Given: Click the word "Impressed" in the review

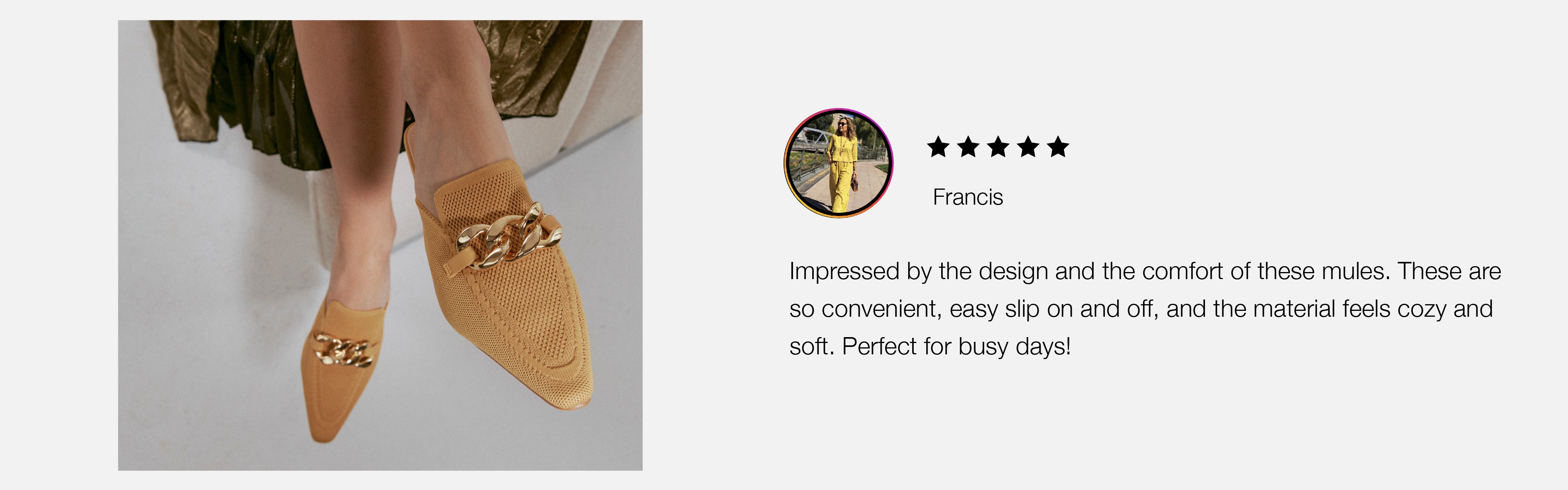Looking at the screenshot, I should tap(844, 272).
